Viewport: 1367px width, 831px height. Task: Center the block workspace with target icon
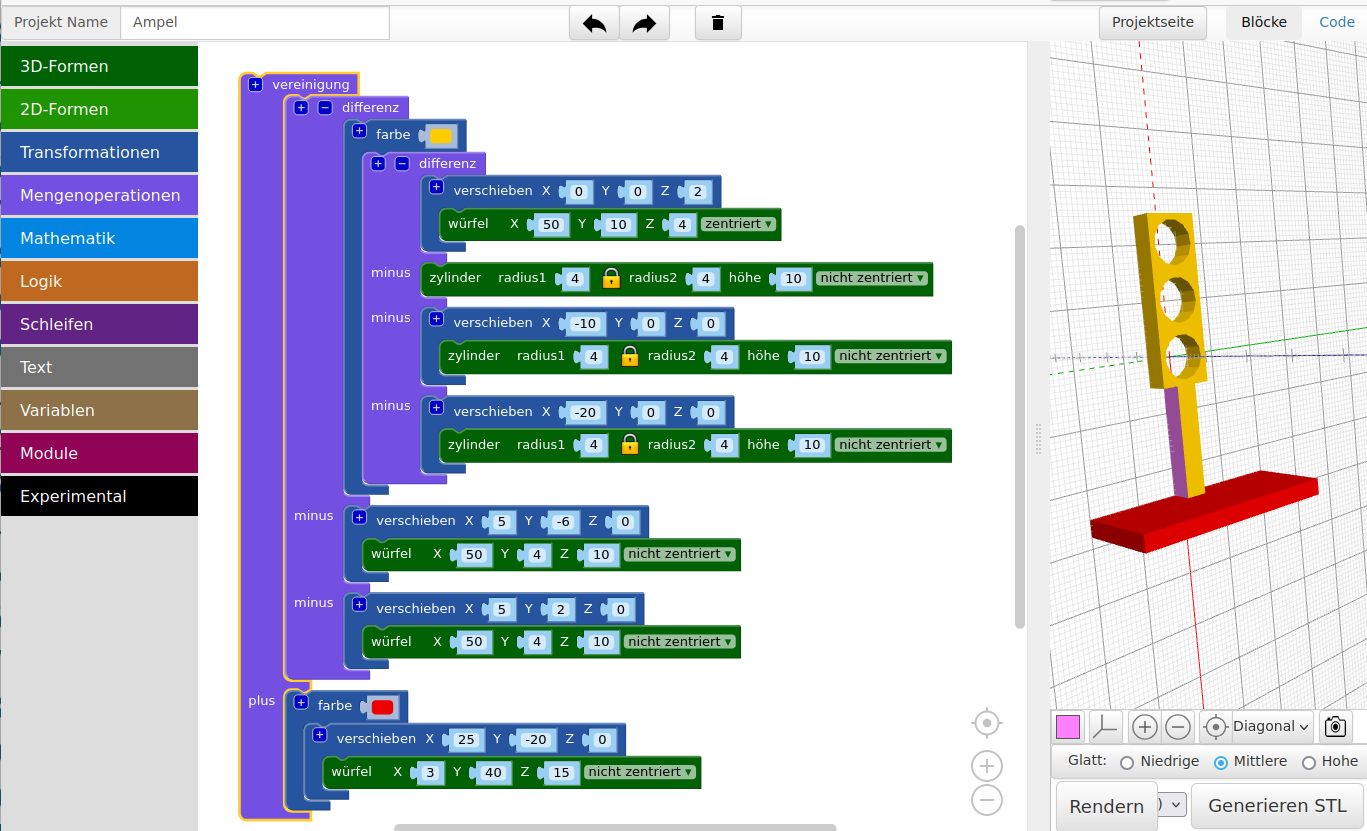987,722
